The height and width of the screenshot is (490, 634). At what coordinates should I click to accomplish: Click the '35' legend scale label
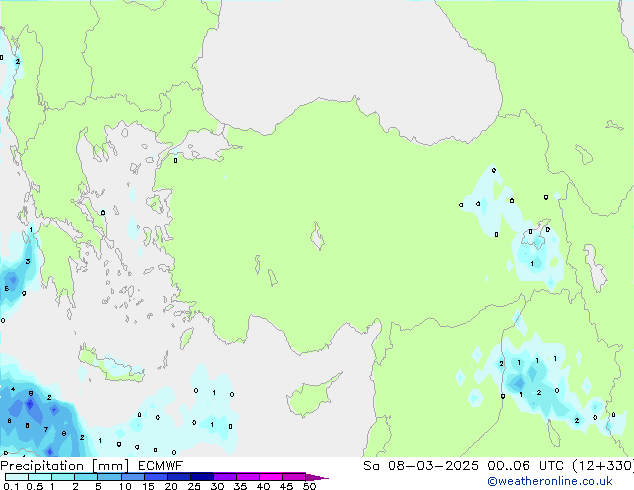240,486
